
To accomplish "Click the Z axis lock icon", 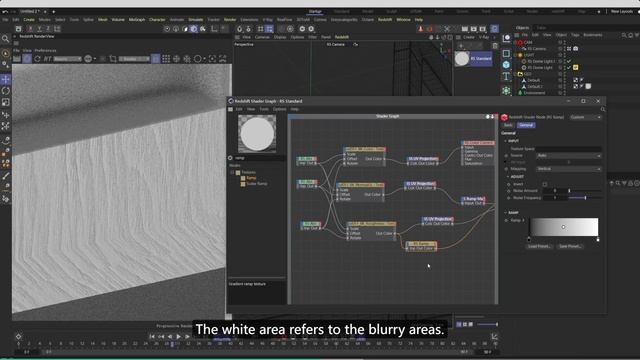I will click(x=48, y=29).
